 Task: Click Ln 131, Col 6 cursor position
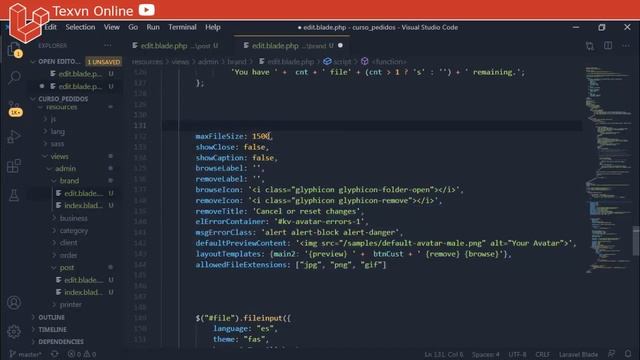(444, 354)
